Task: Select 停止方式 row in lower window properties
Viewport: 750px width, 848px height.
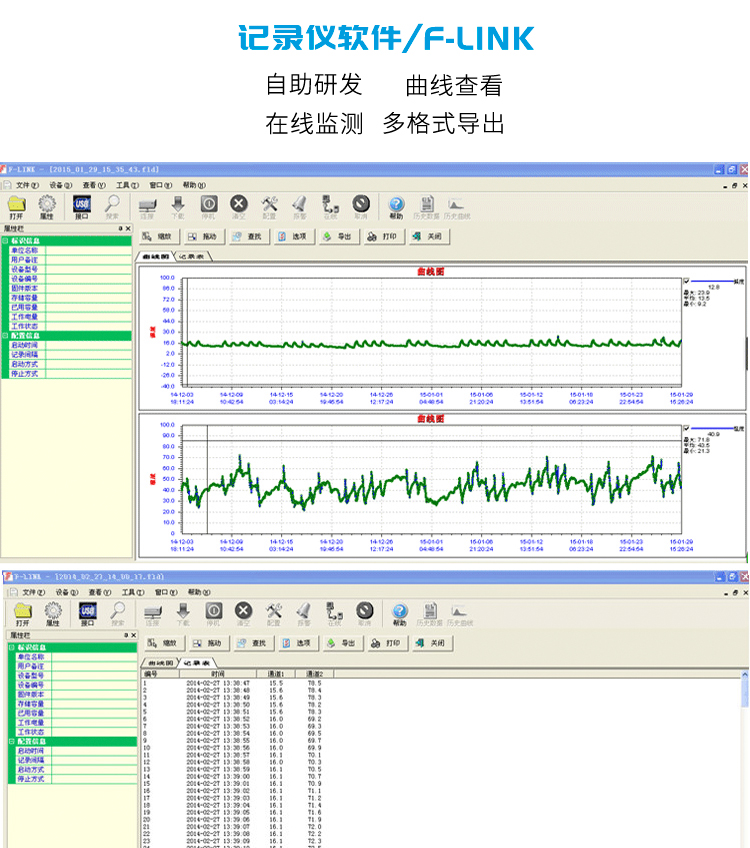Action: tap(76, 779)
